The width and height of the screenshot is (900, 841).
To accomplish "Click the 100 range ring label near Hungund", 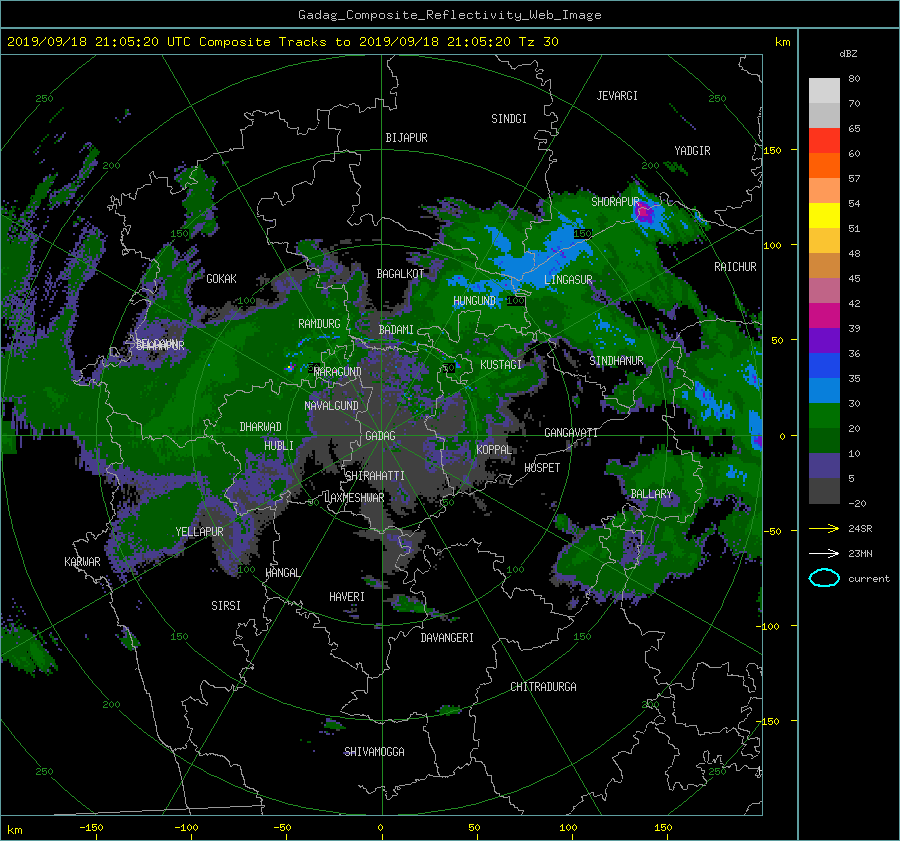I will click(515, 301).
